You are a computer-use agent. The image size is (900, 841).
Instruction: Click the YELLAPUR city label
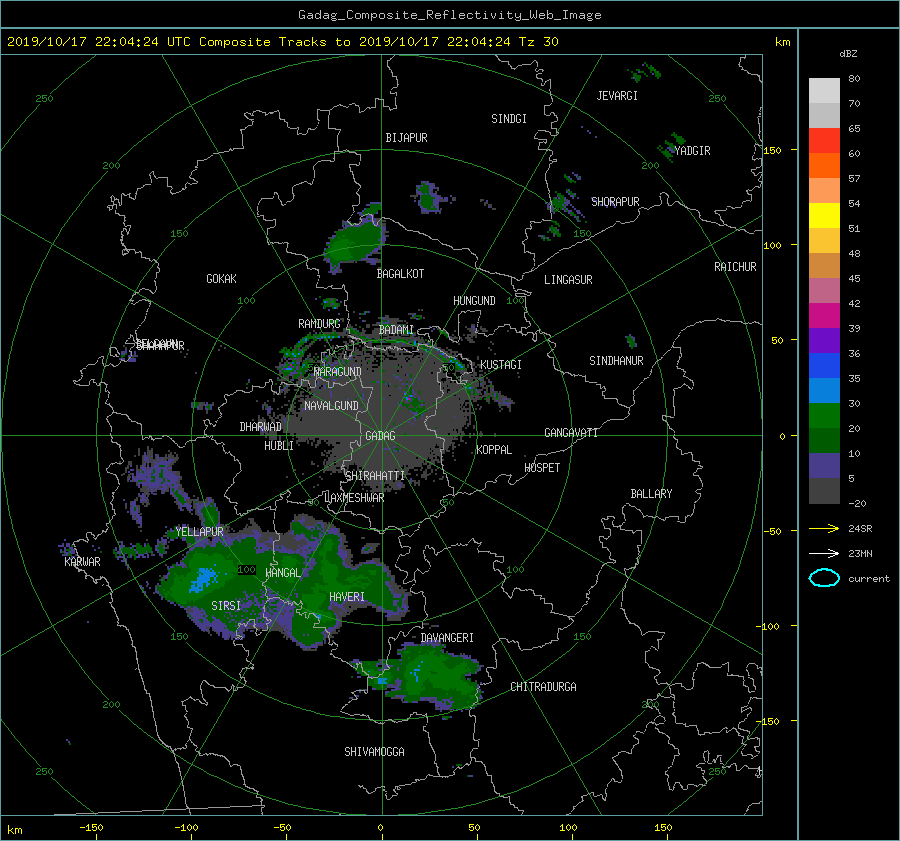coord(199,532)
